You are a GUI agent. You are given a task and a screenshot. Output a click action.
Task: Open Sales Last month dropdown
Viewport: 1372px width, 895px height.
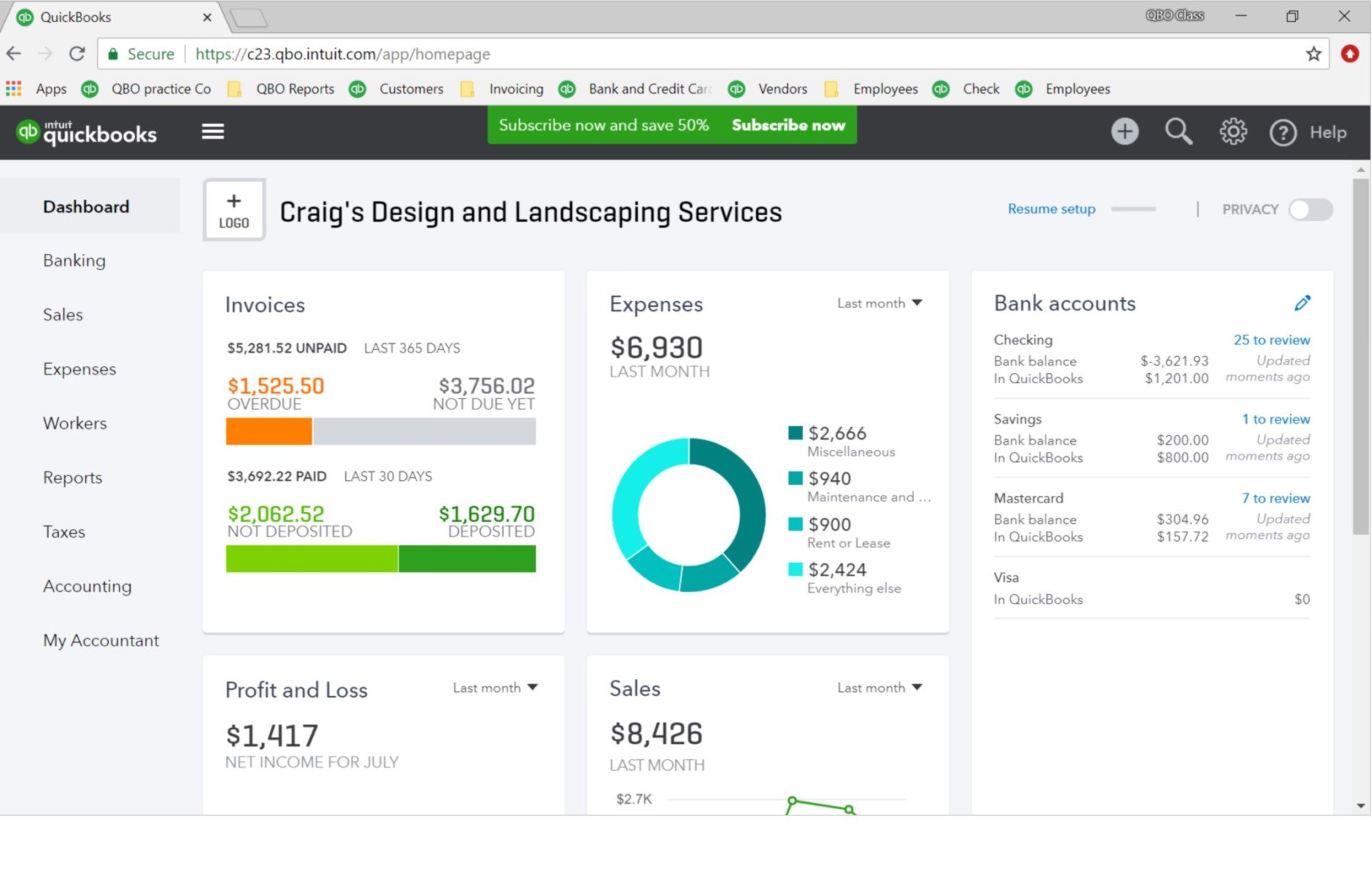tap(880, 688)
